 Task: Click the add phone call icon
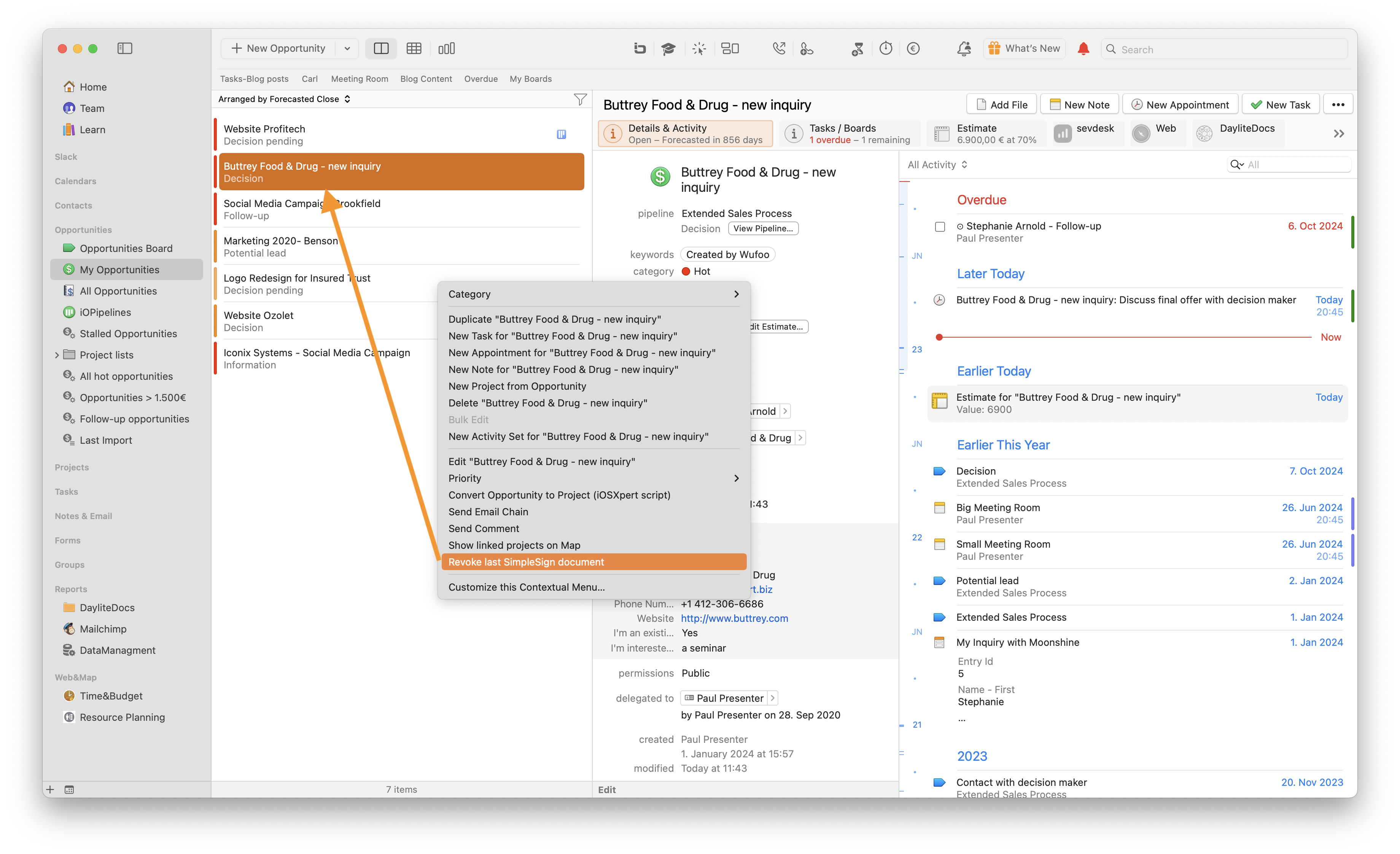806,49
